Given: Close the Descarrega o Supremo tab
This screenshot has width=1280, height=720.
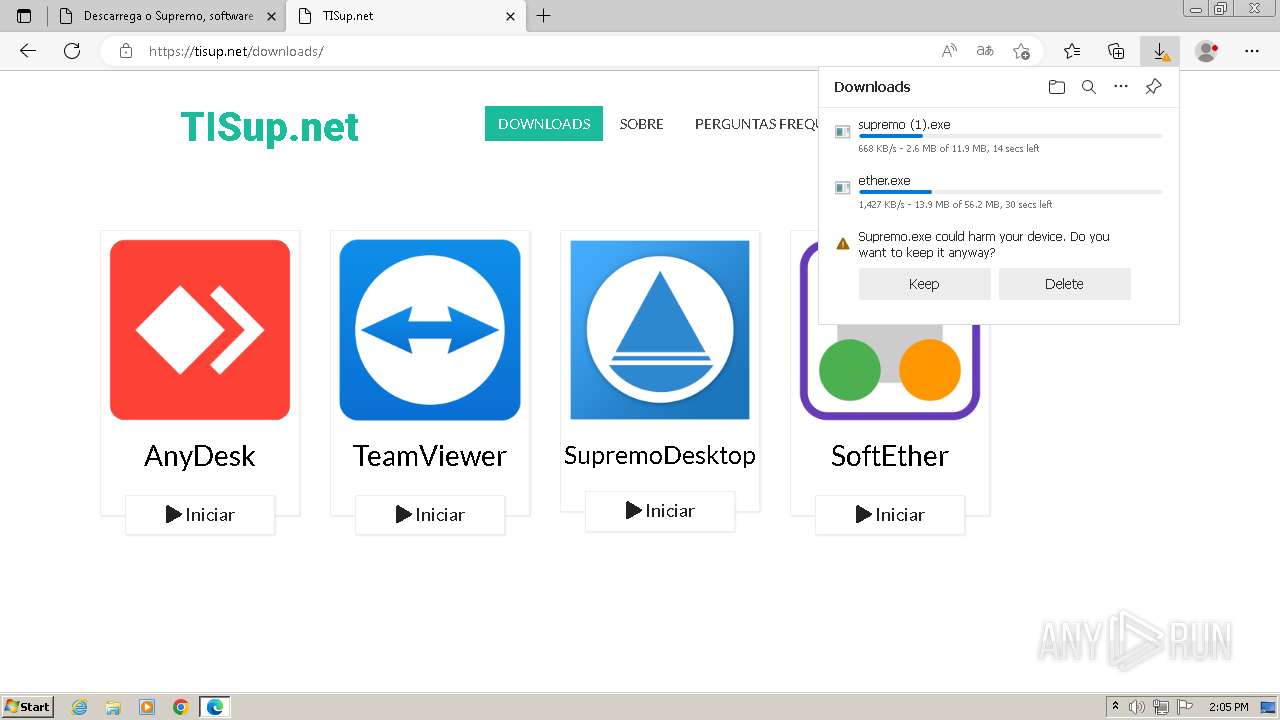Looking at the screenshot, I should click(x=271, y=16).
